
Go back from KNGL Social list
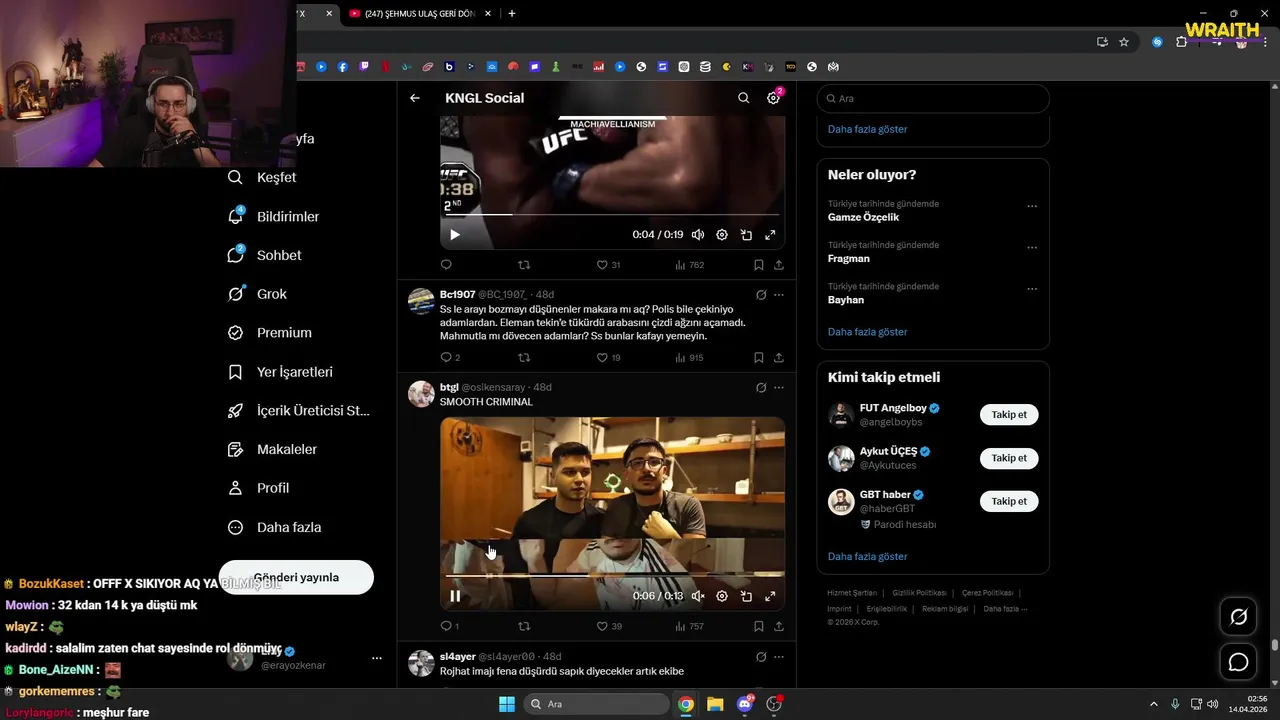[x=415, y=98]
